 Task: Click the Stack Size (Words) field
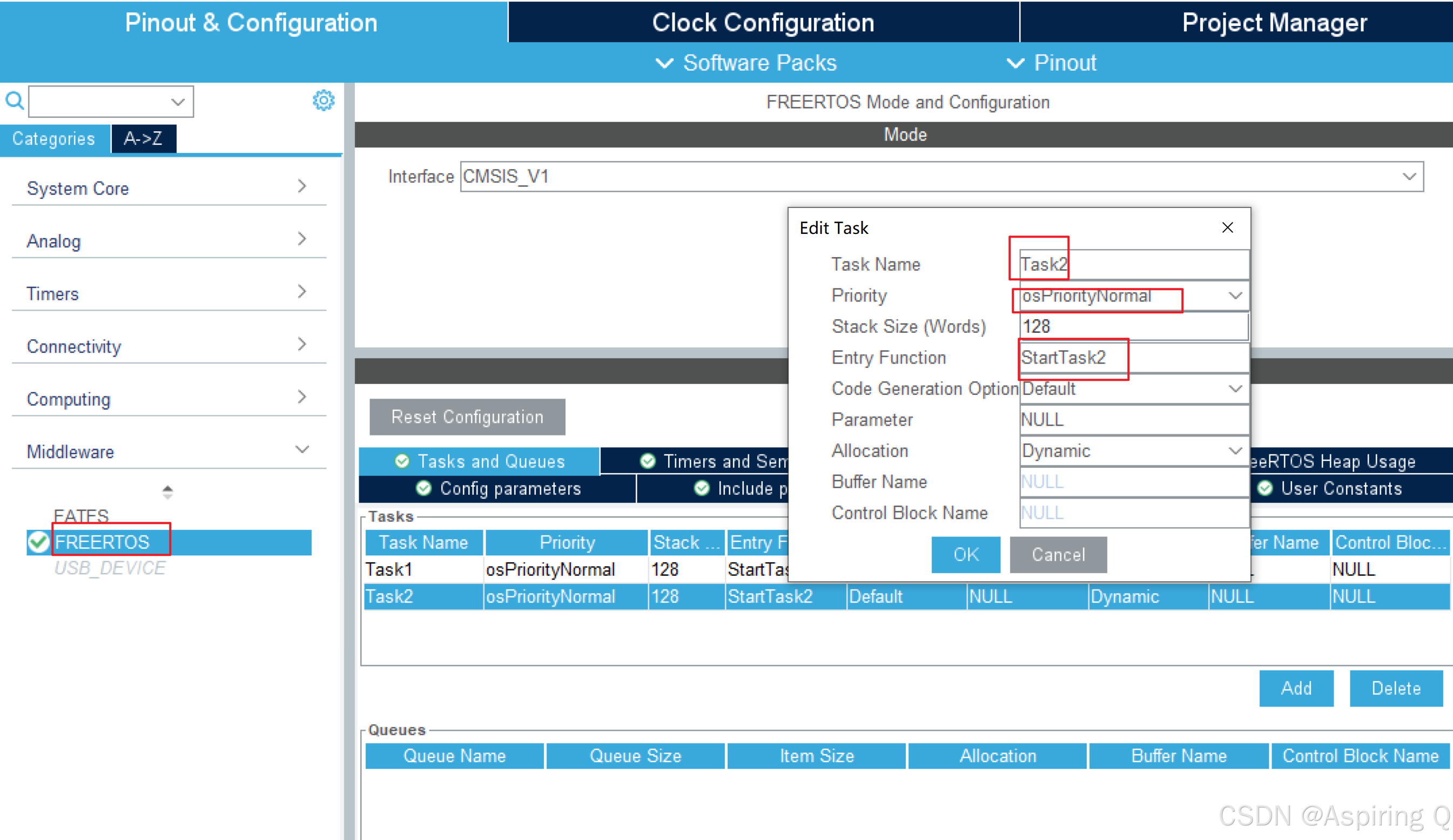[1134, 327]
